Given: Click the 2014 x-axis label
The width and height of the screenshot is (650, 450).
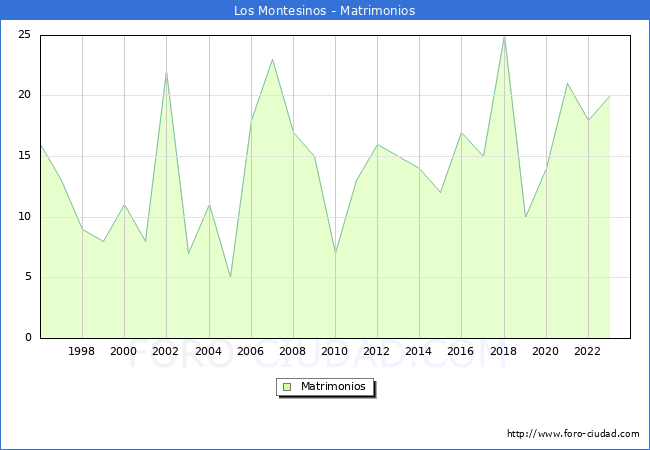Looking at the screenshot, I should point(418,351).
